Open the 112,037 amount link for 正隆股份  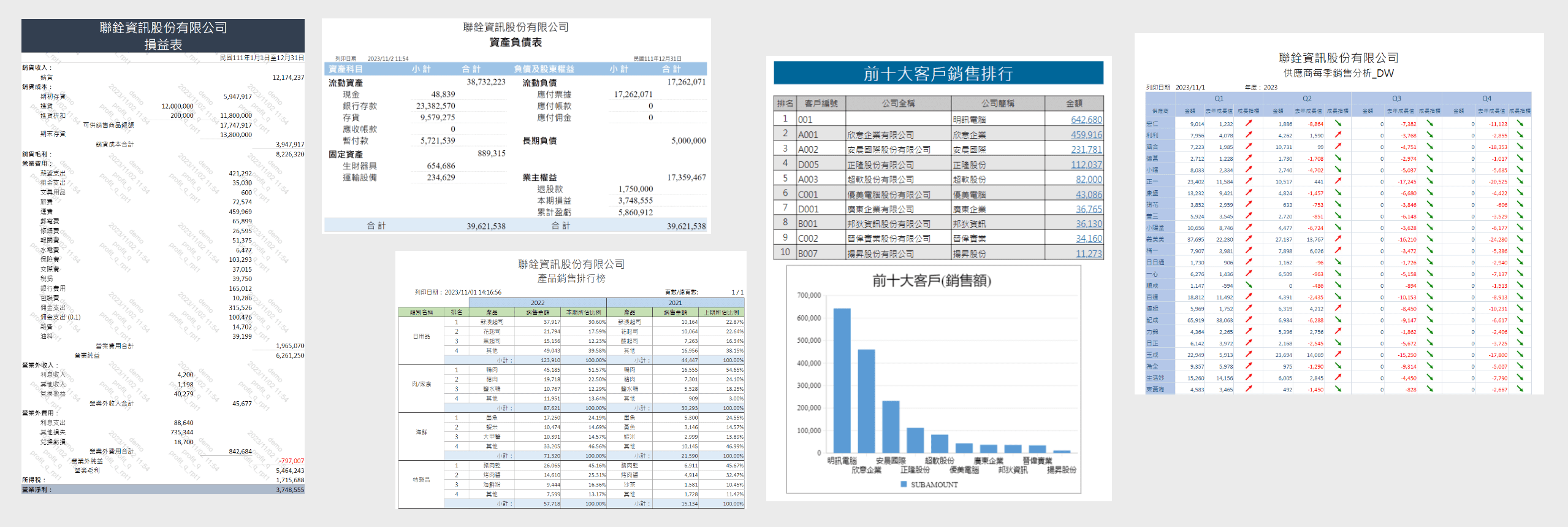(1086, 164)
